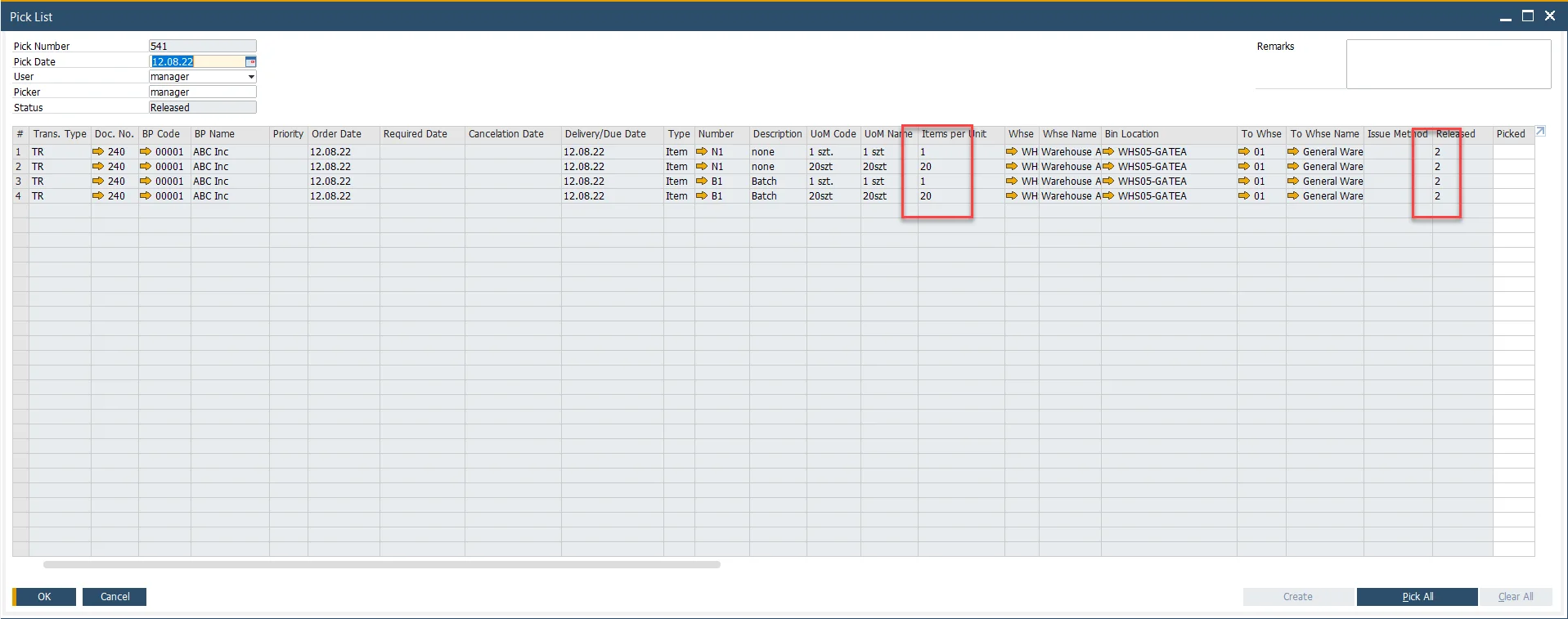Open Whse WH link arrow in row 1
The height and width of the screenshot is (619, 1568).
1012,151
